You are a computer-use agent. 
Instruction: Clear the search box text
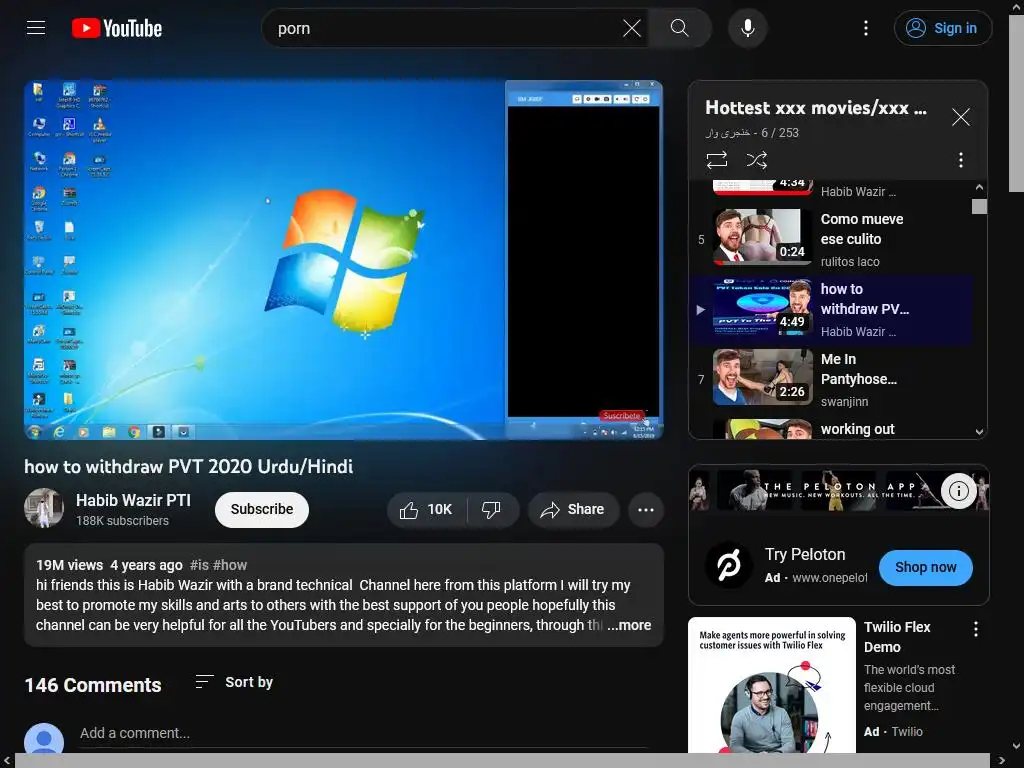[x=632, y=28]
